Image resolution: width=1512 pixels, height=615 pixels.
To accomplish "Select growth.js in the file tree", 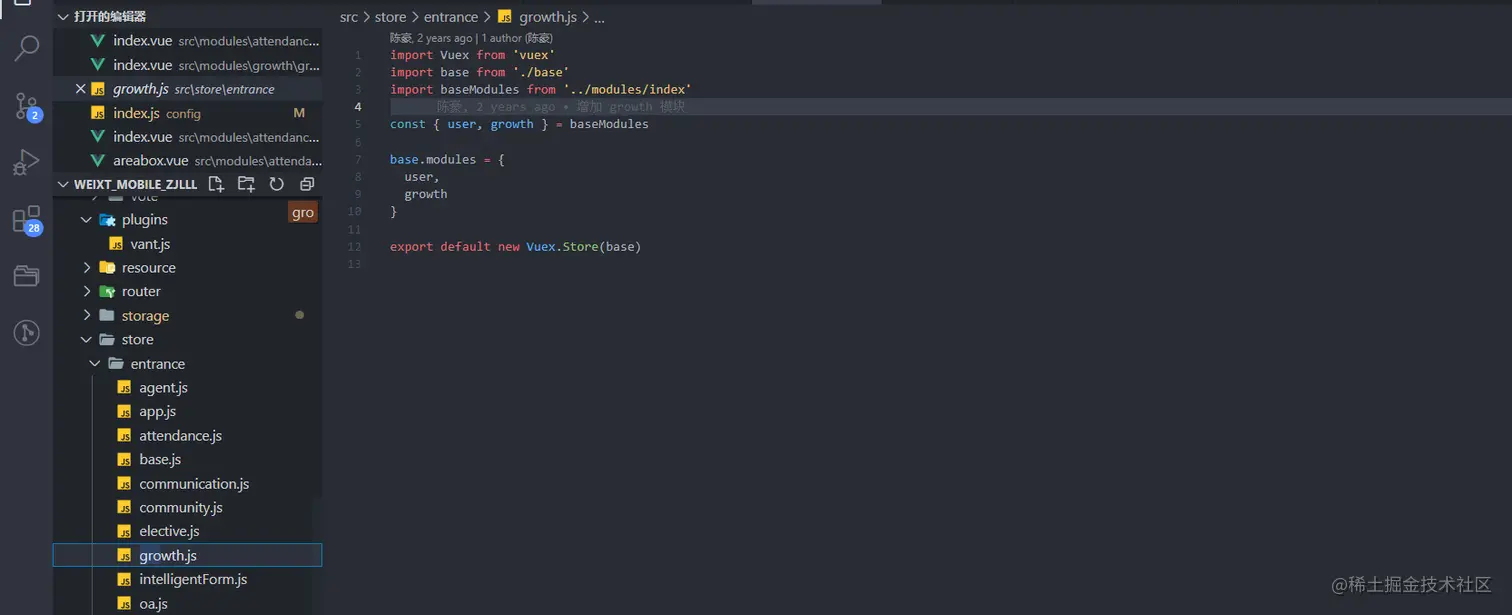I will click(187, 556).
